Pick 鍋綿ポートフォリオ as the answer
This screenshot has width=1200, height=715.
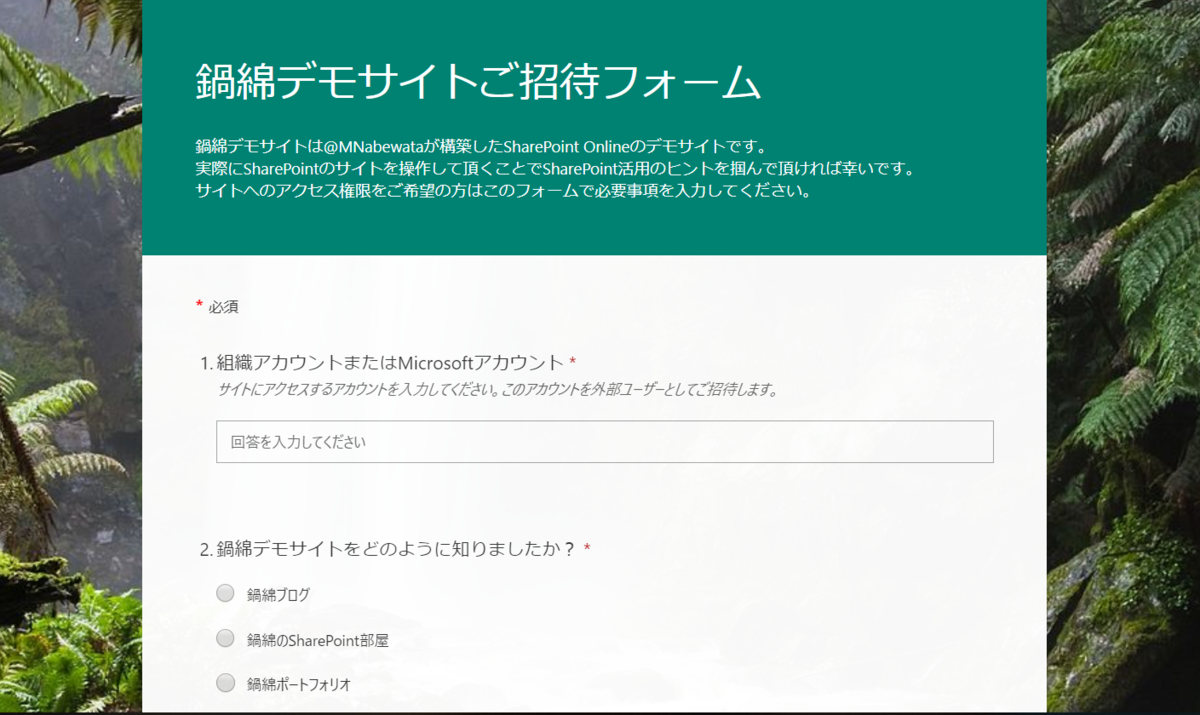pos(225,683)
